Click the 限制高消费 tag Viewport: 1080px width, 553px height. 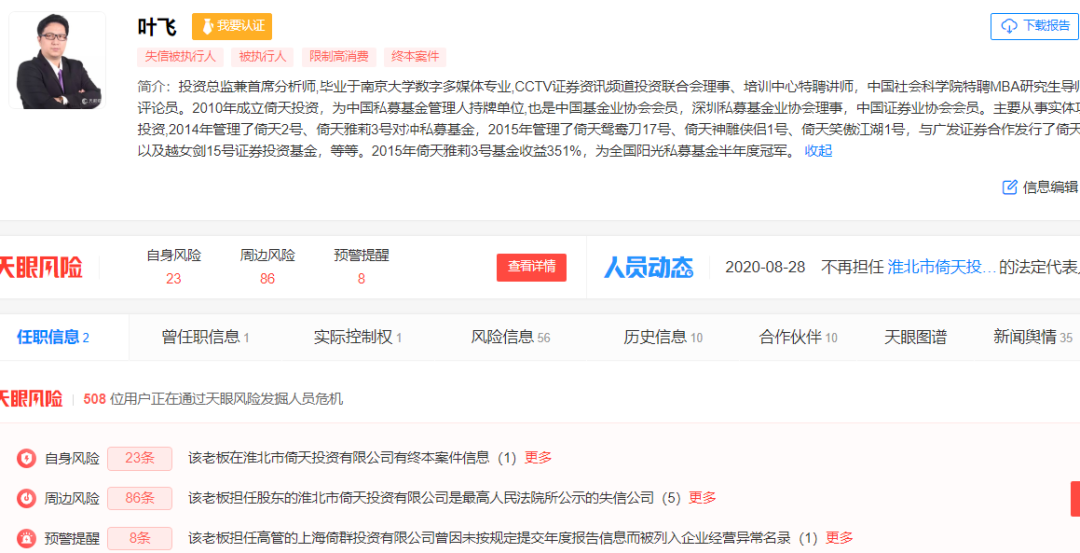coord(339,56)
